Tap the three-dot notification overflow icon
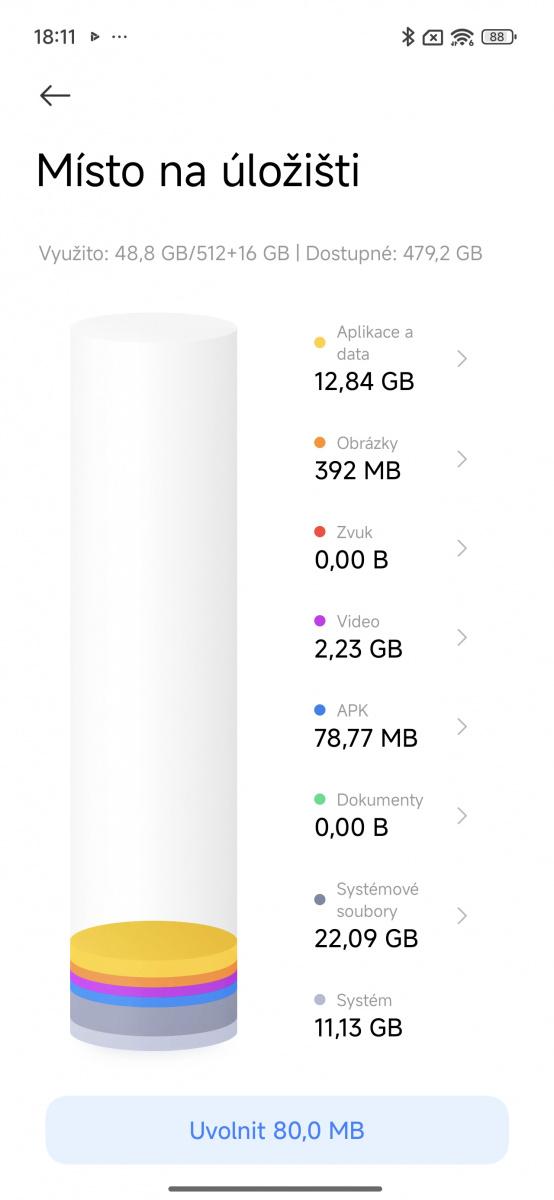The image size is (554, 1200). [119, 37]
